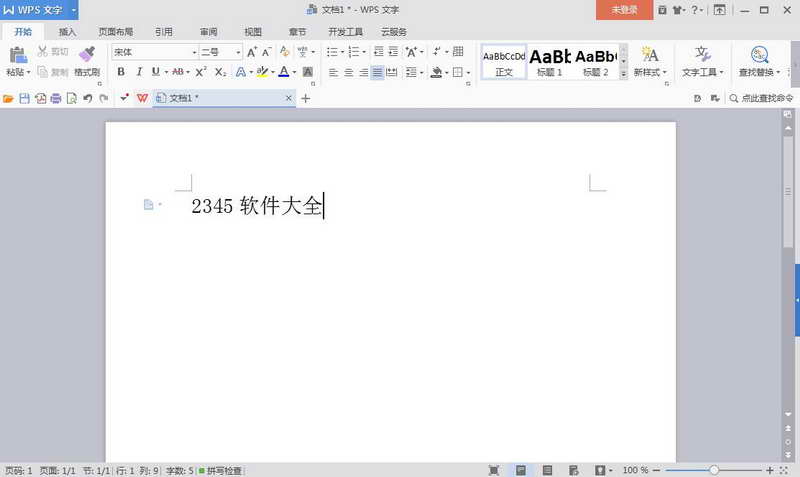Click the Copy (复制) button
800x477 pixels.
point(53,72)
